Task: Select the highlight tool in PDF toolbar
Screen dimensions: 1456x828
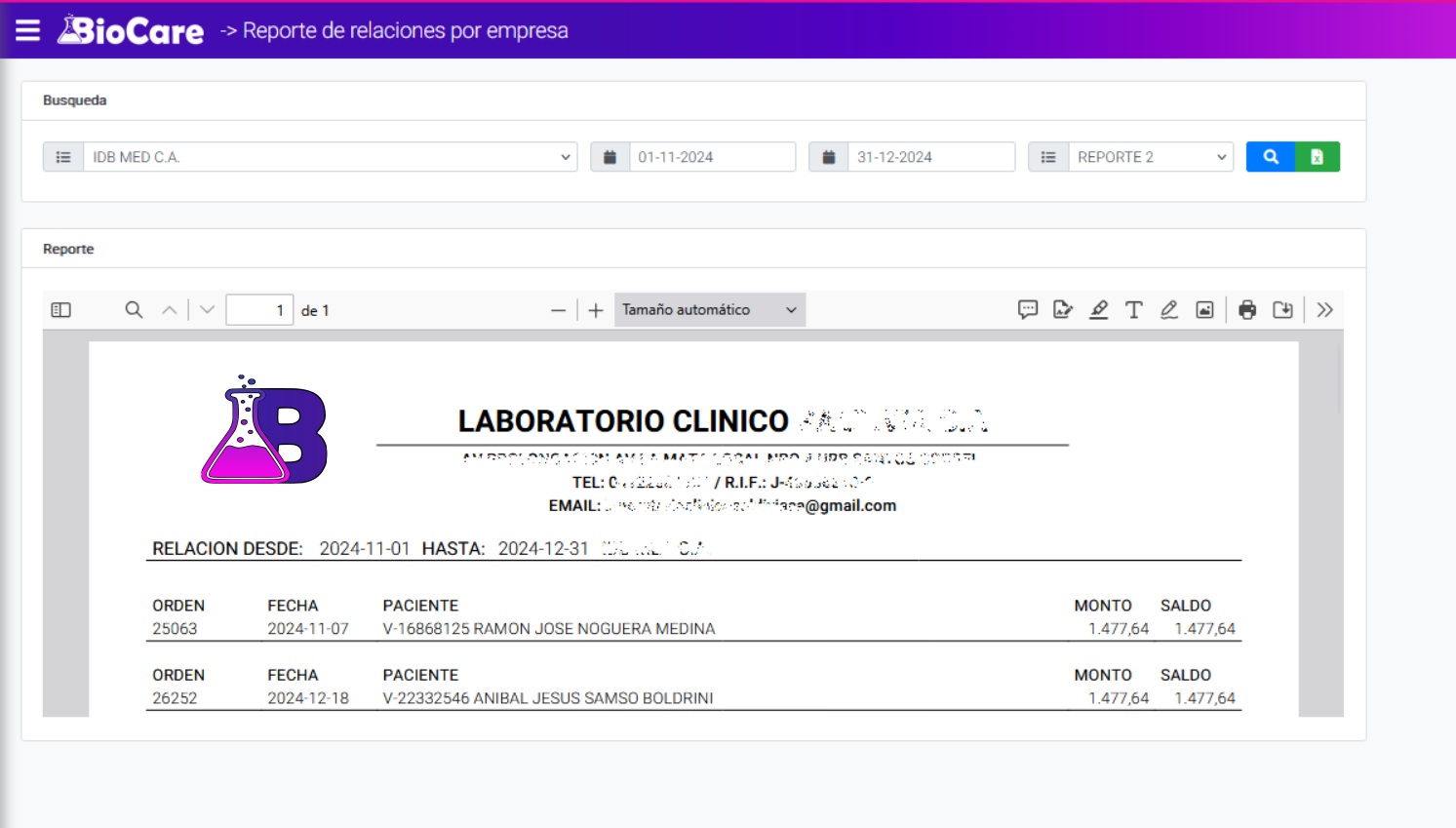Action: (1098, 310)
